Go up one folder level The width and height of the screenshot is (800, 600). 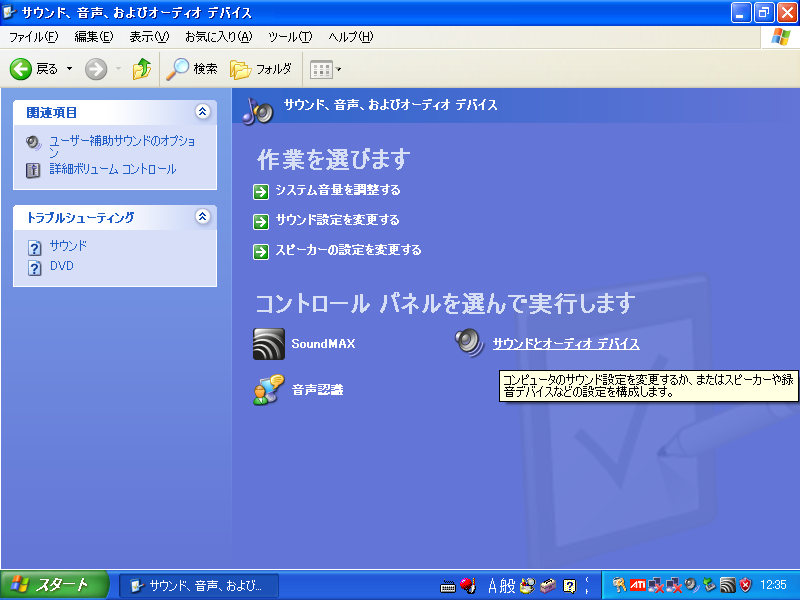(x=142, y=69)
